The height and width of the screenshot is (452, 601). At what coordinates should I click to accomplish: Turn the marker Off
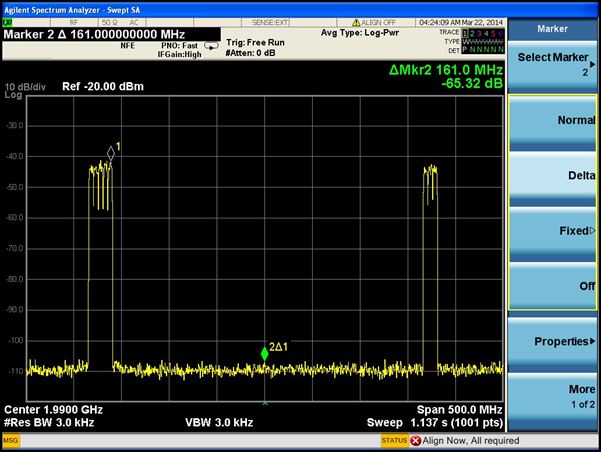click(553, 286)
